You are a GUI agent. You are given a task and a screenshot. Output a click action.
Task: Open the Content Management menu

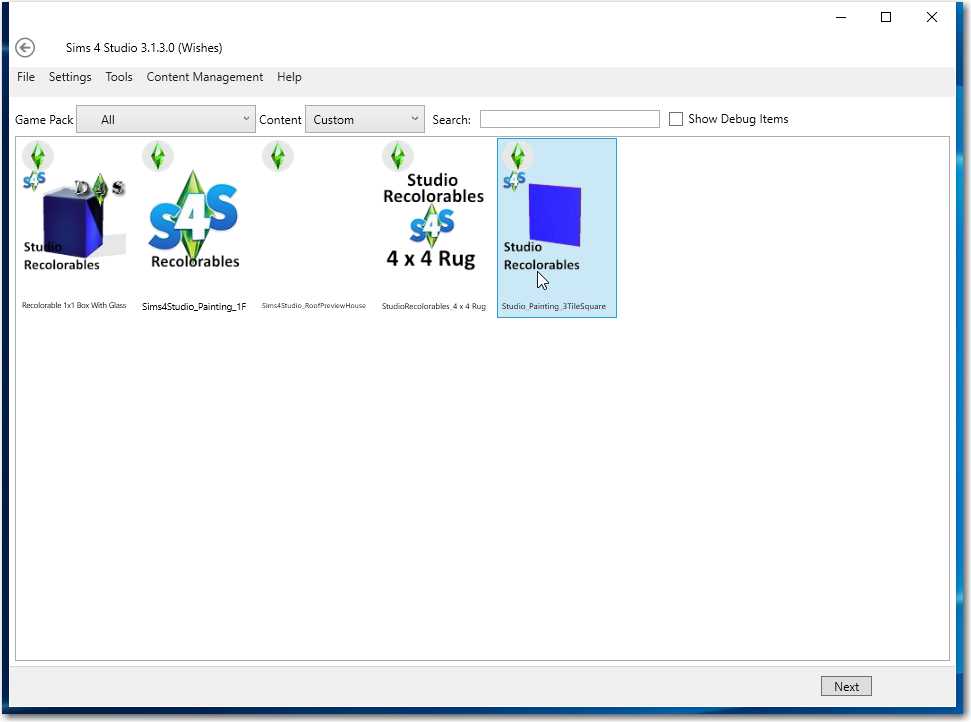coord(205,77)
